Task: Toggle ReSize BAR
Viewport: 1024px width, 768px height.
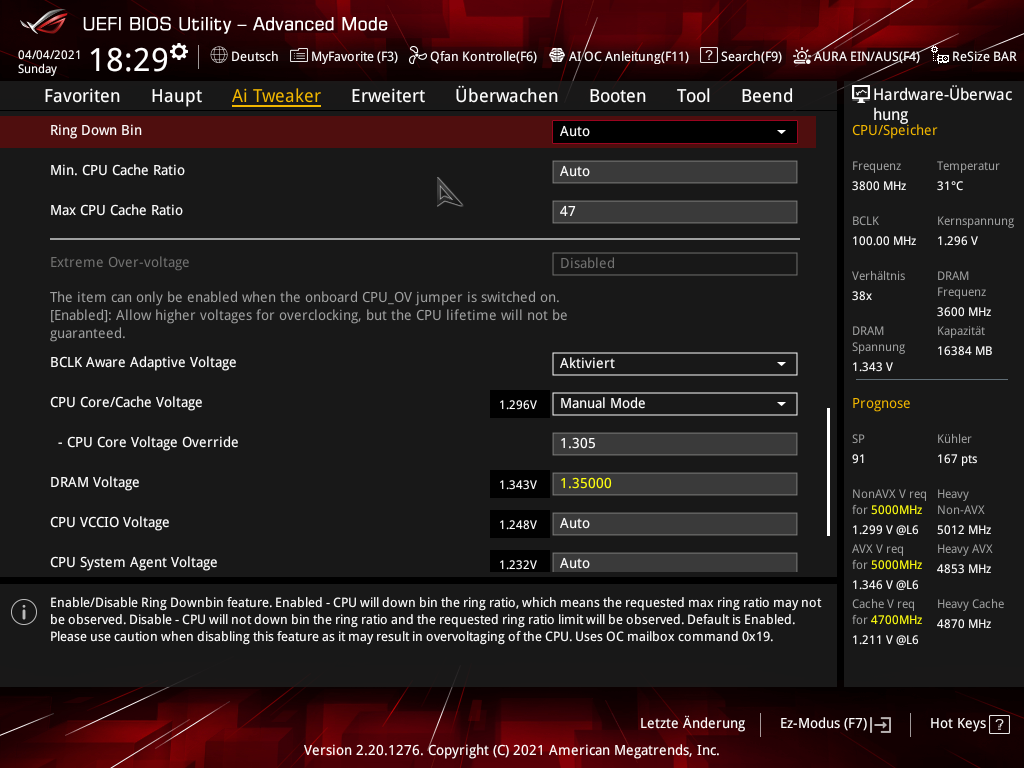Action: 974,56
